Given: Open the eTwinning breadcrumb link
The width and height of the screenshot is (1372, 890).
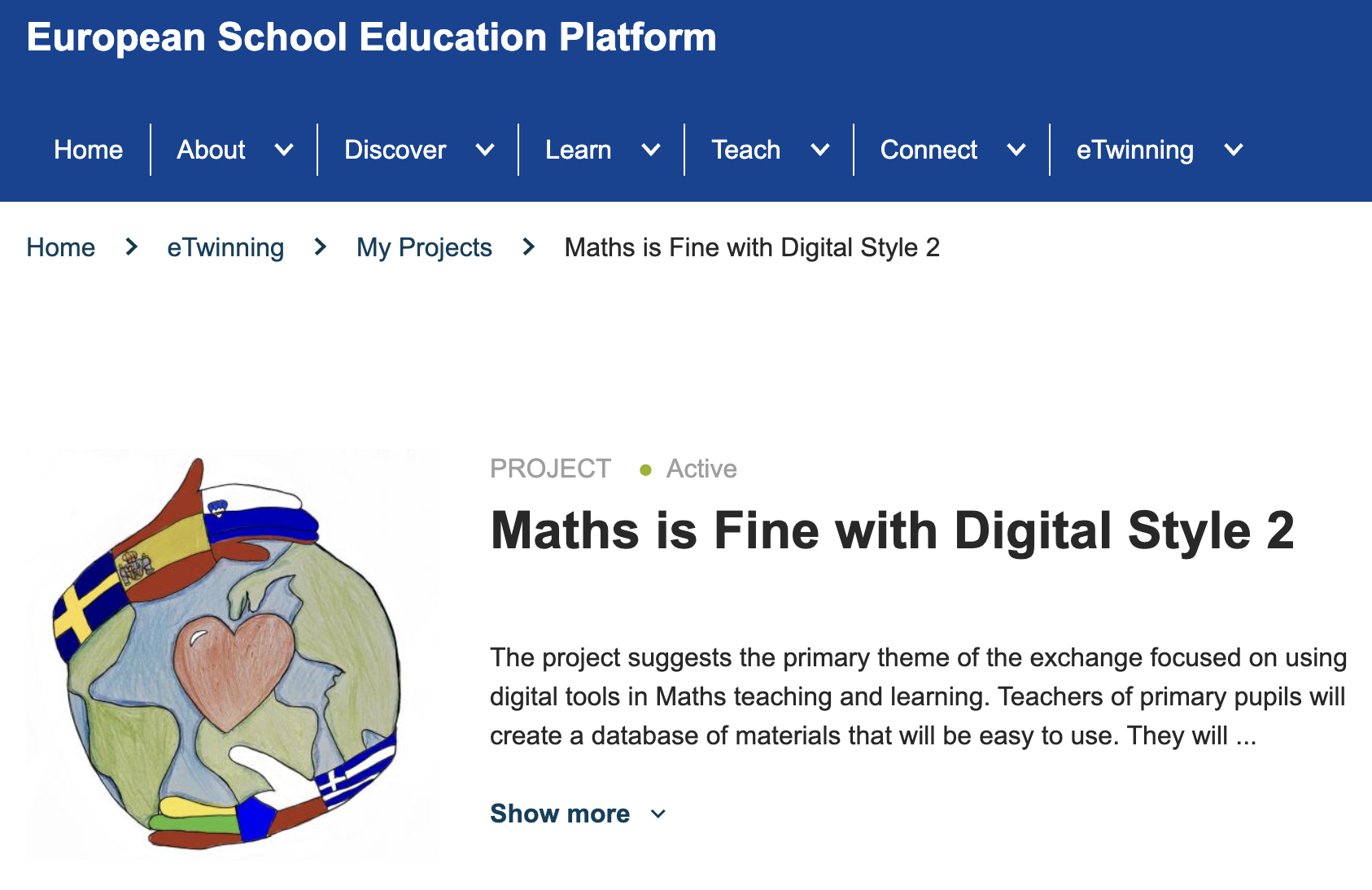Looking at the screenshot, I should click(225, 247).
